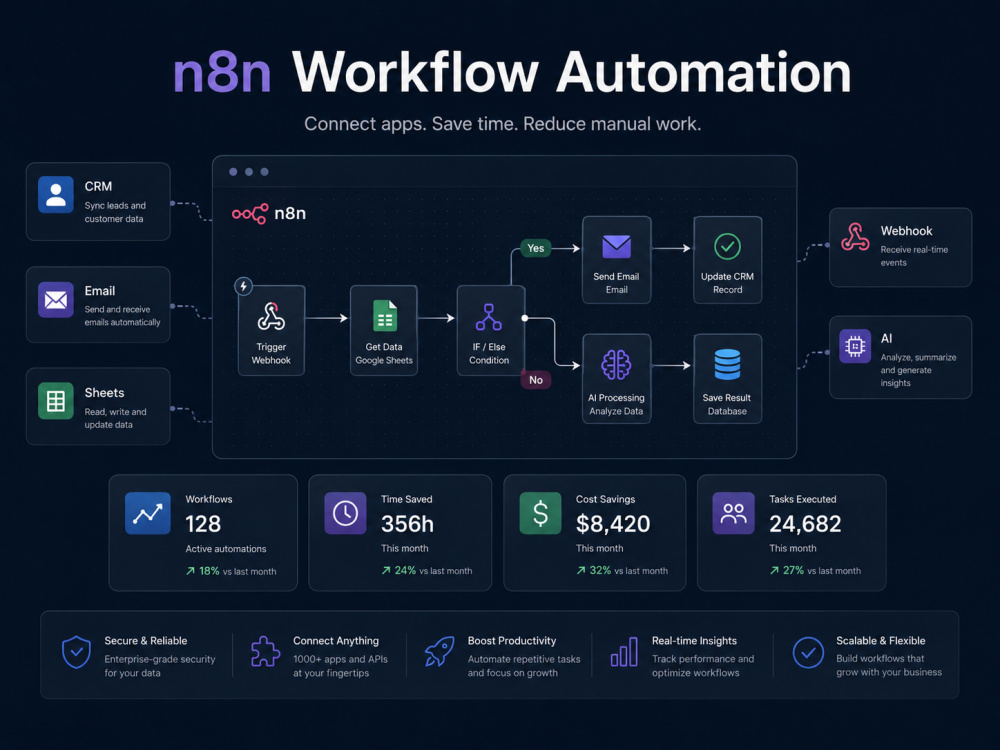Click the Email envelope icon in sidebar card
Image resolution: width=1000 pixels, height=750 pixels.
(55, 300)
